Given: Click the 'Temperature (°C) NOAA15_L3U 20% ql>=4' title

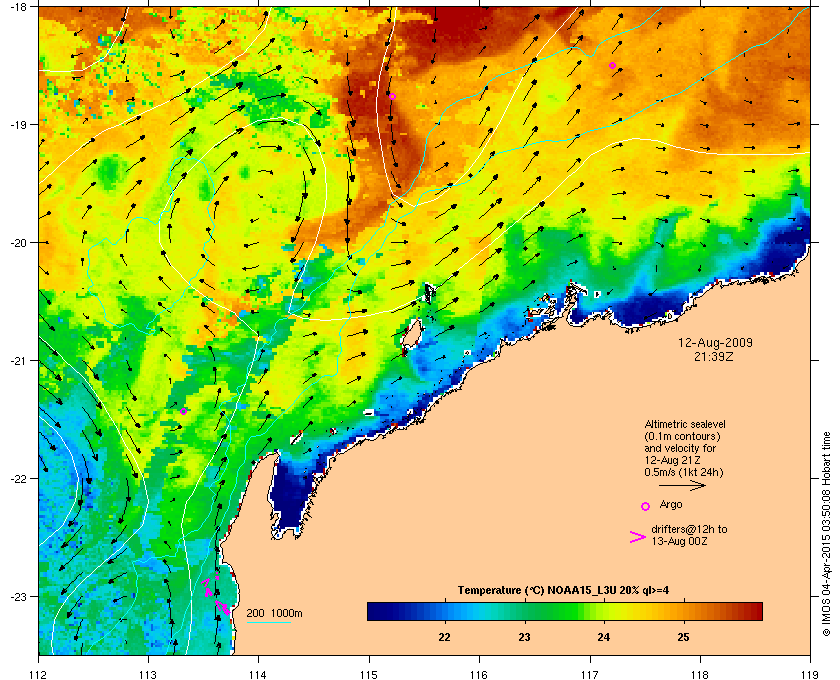Looking at the screenshot, I should [563, 591].
